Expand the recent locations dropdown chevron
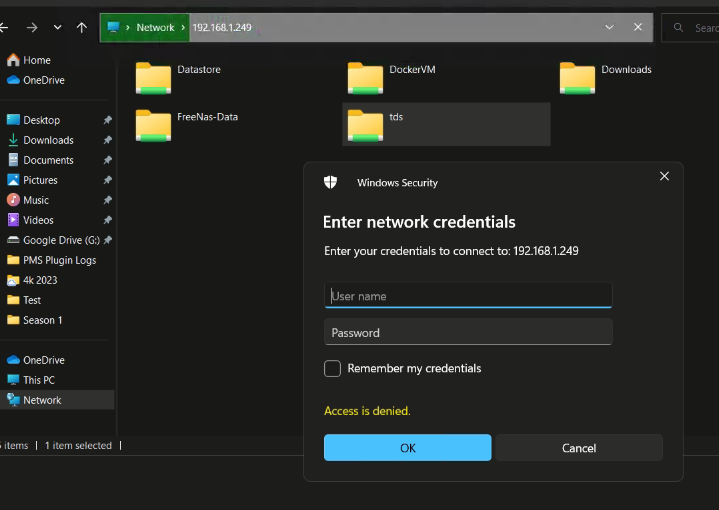Screen dimensions: 719x510 [x=57, y=28]
